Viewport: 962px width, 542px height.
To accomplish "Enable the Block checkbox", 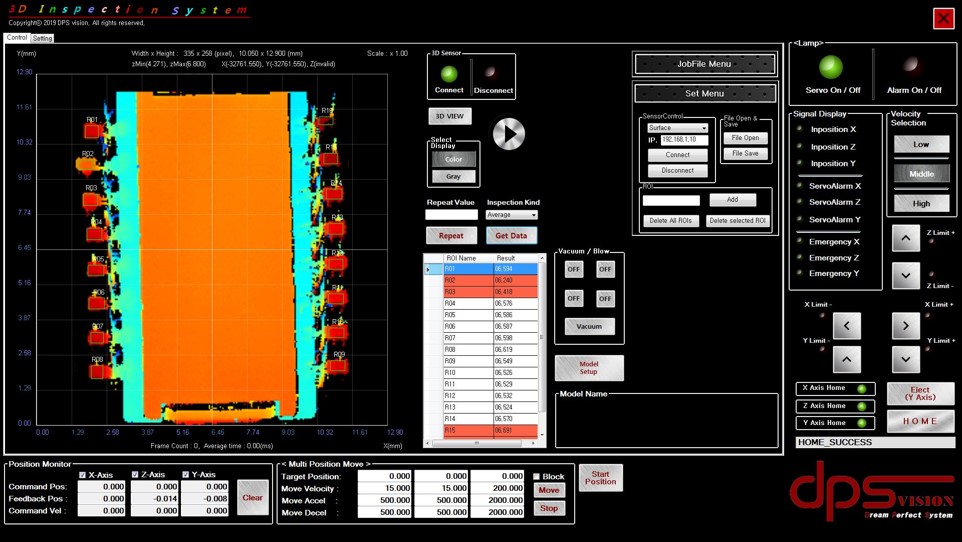I will coord(537,477).
